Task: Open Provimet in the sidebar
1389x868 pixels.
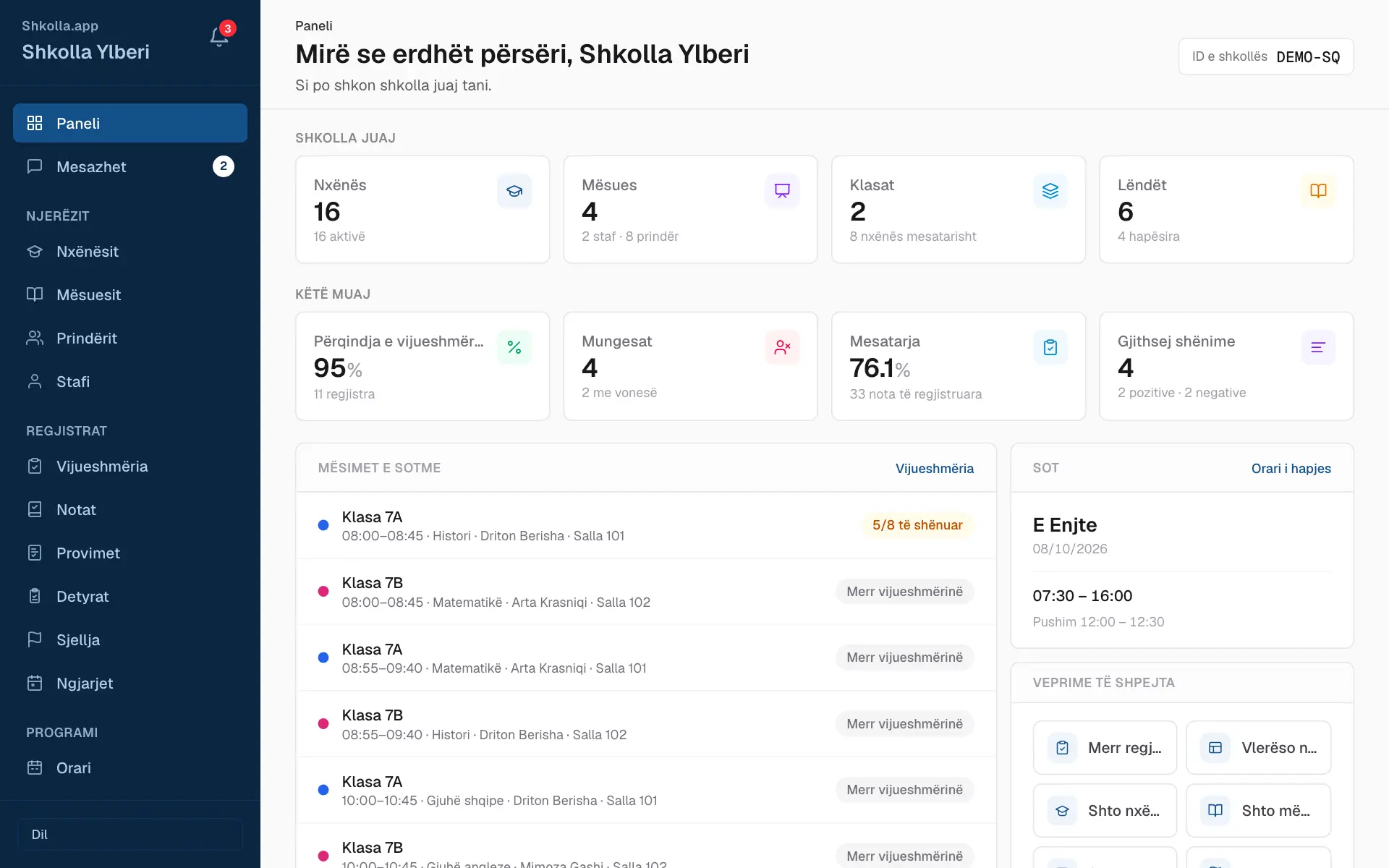Action: coord(130,553)
